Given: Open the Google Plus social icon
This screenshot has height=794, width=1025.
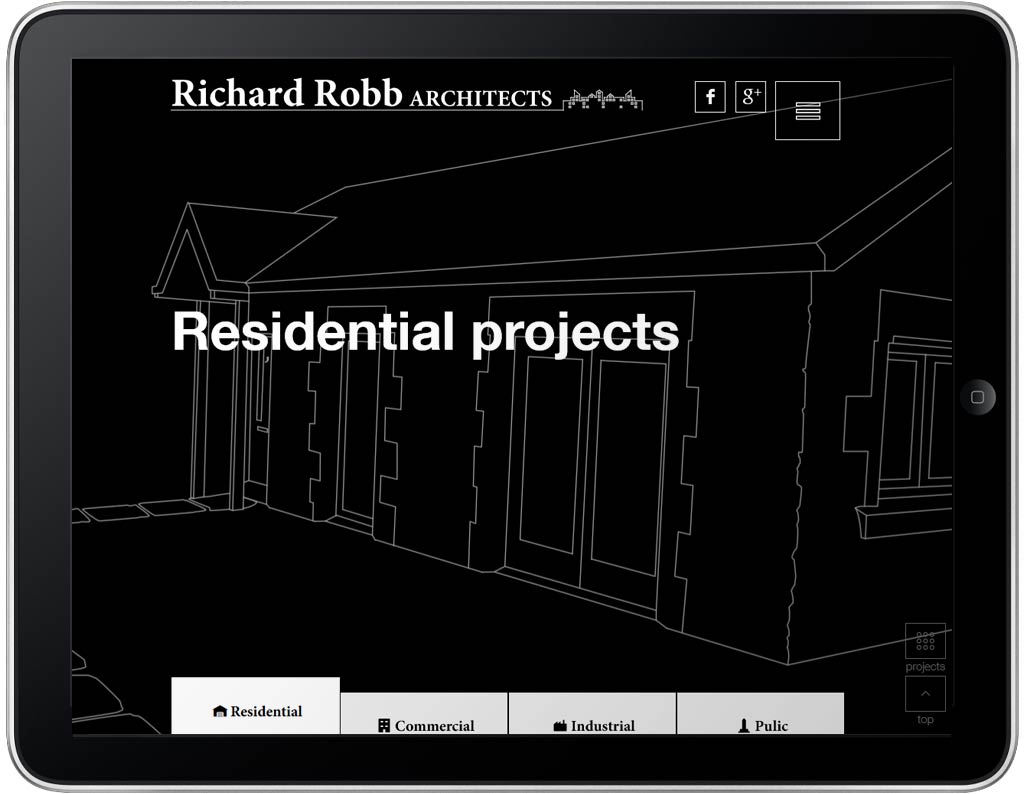Looking at the screenshot, I should 750,97.
